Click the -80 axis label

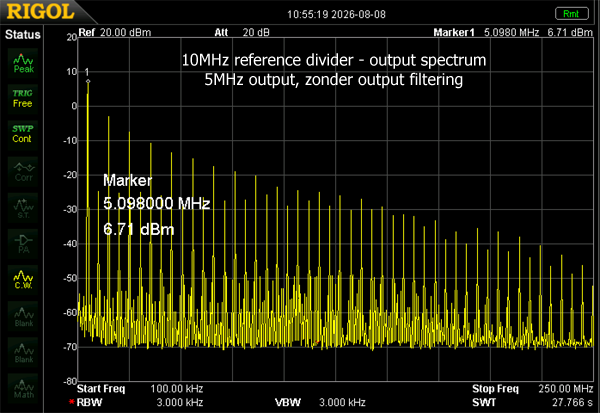(70, 382)
